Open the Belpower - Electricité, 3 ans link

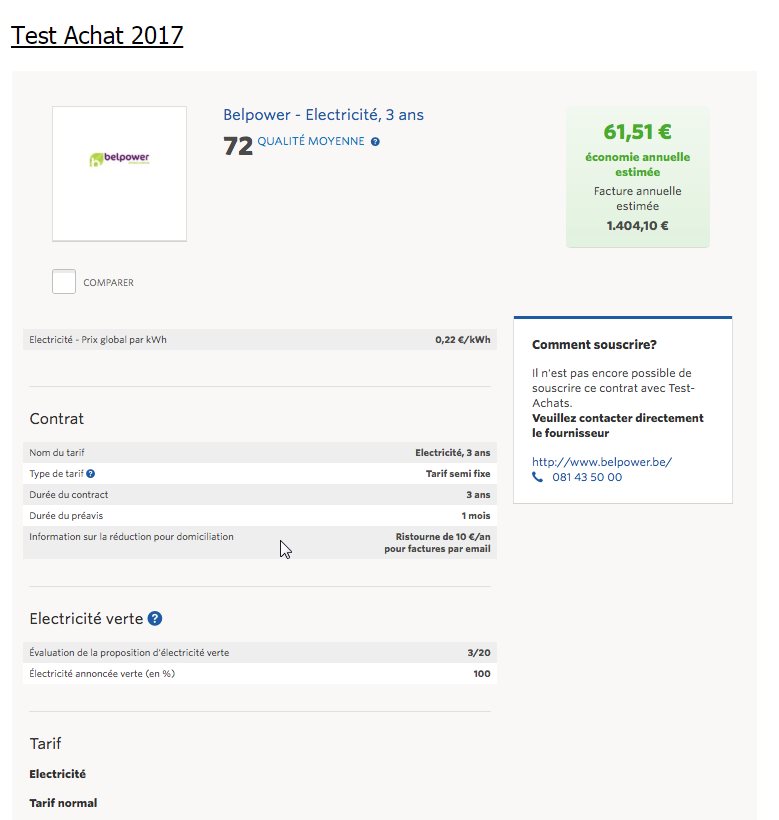coord(323,115)
